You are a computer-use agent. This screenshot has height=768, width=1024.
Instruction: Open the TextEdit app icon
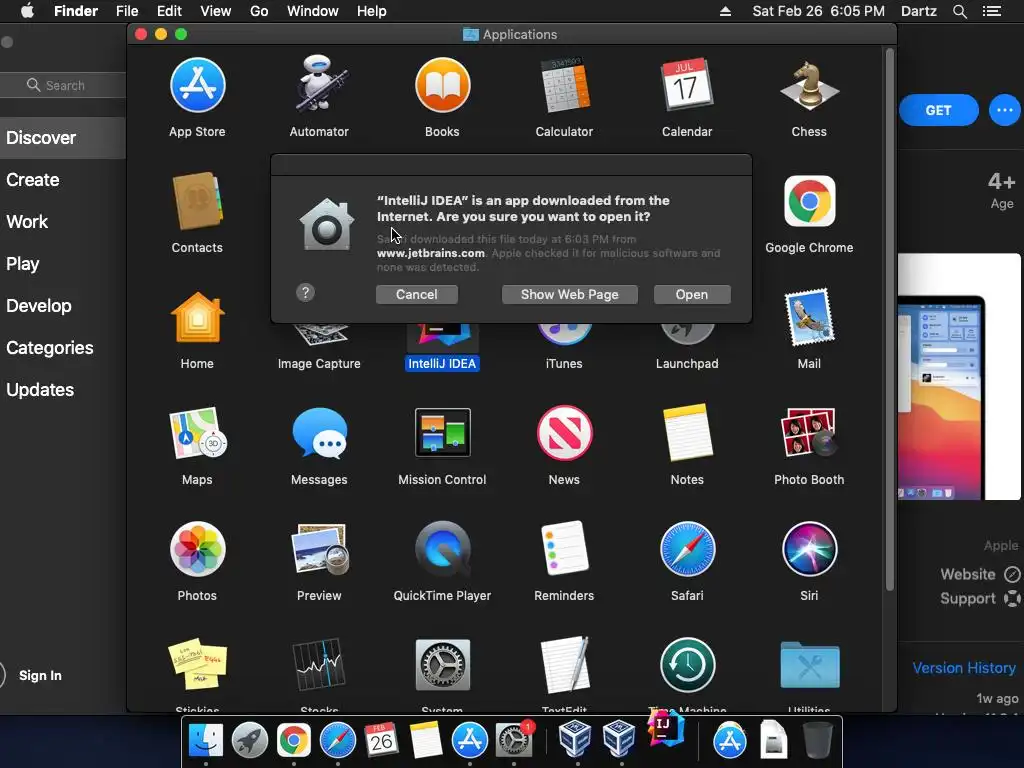(564, 665)
